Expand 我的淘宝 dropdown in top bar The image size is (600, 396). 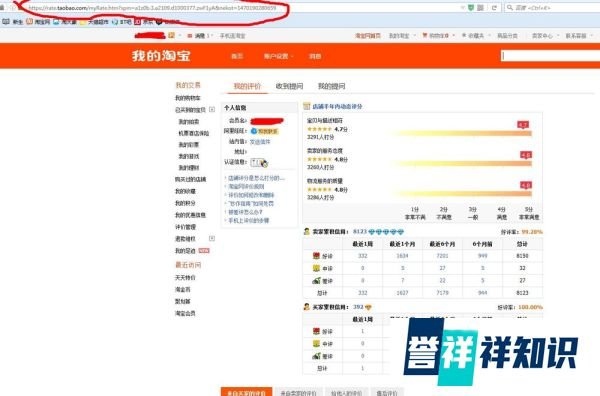(x=402, y=36)
